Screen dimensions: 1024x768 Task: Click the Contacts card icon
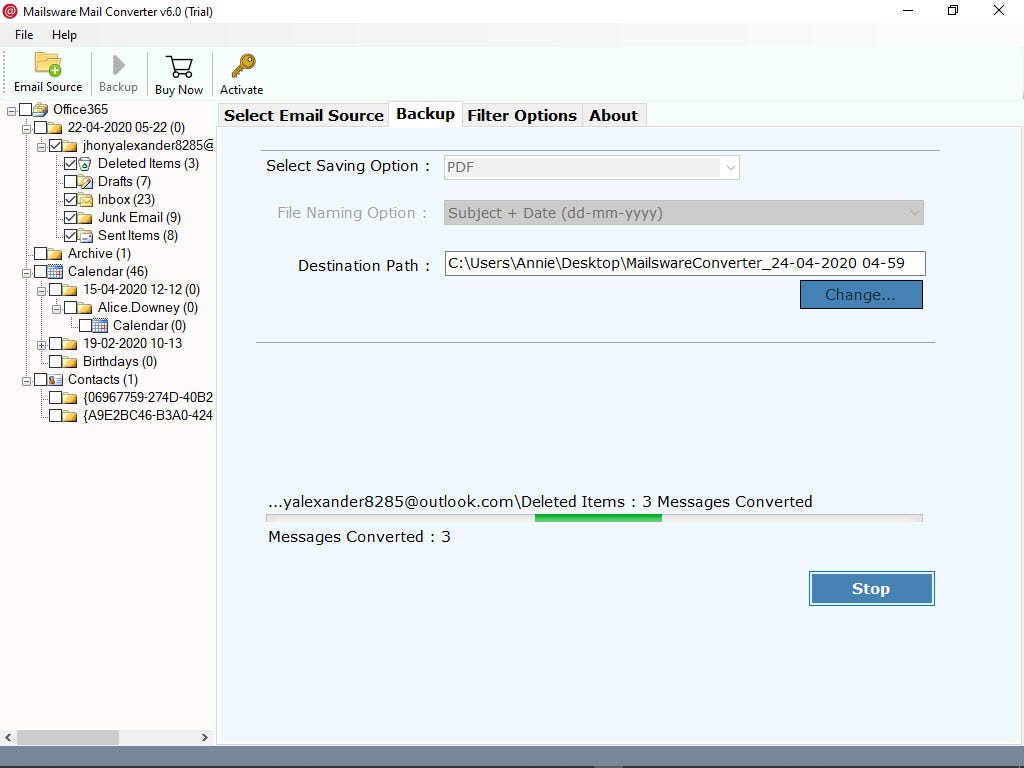[x=56, y=379]
